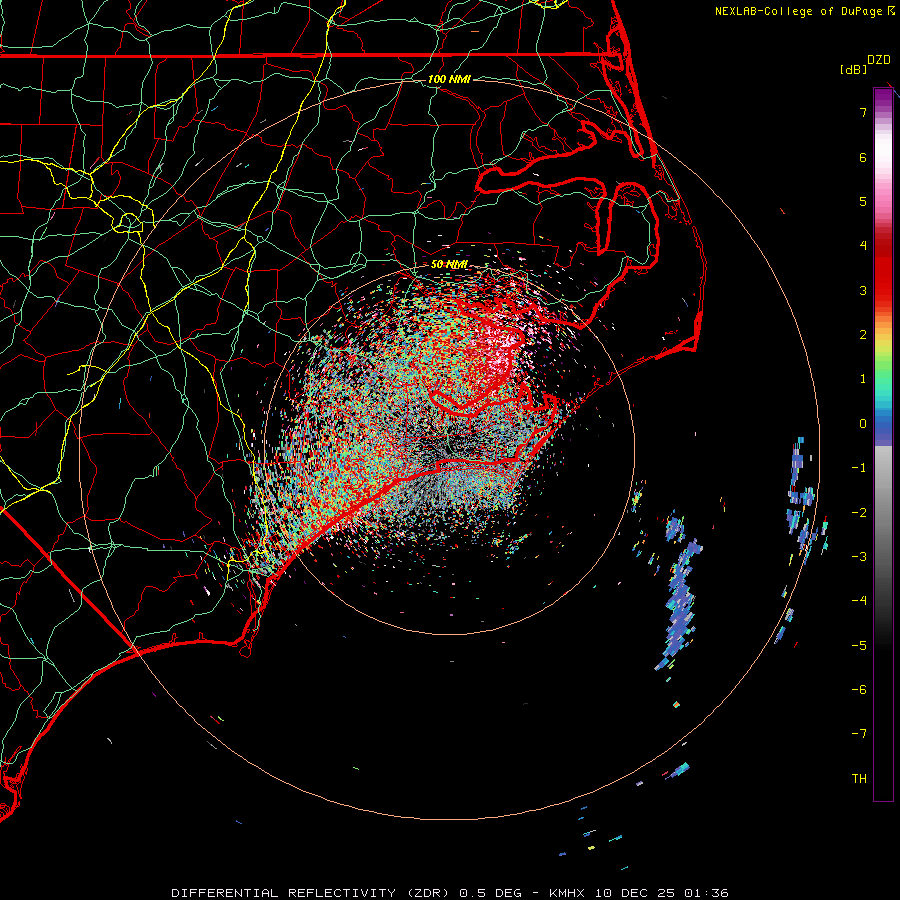Click the large blue echo band offshore southeast
This screenshot has width=900, height=900.
[680, 603]
